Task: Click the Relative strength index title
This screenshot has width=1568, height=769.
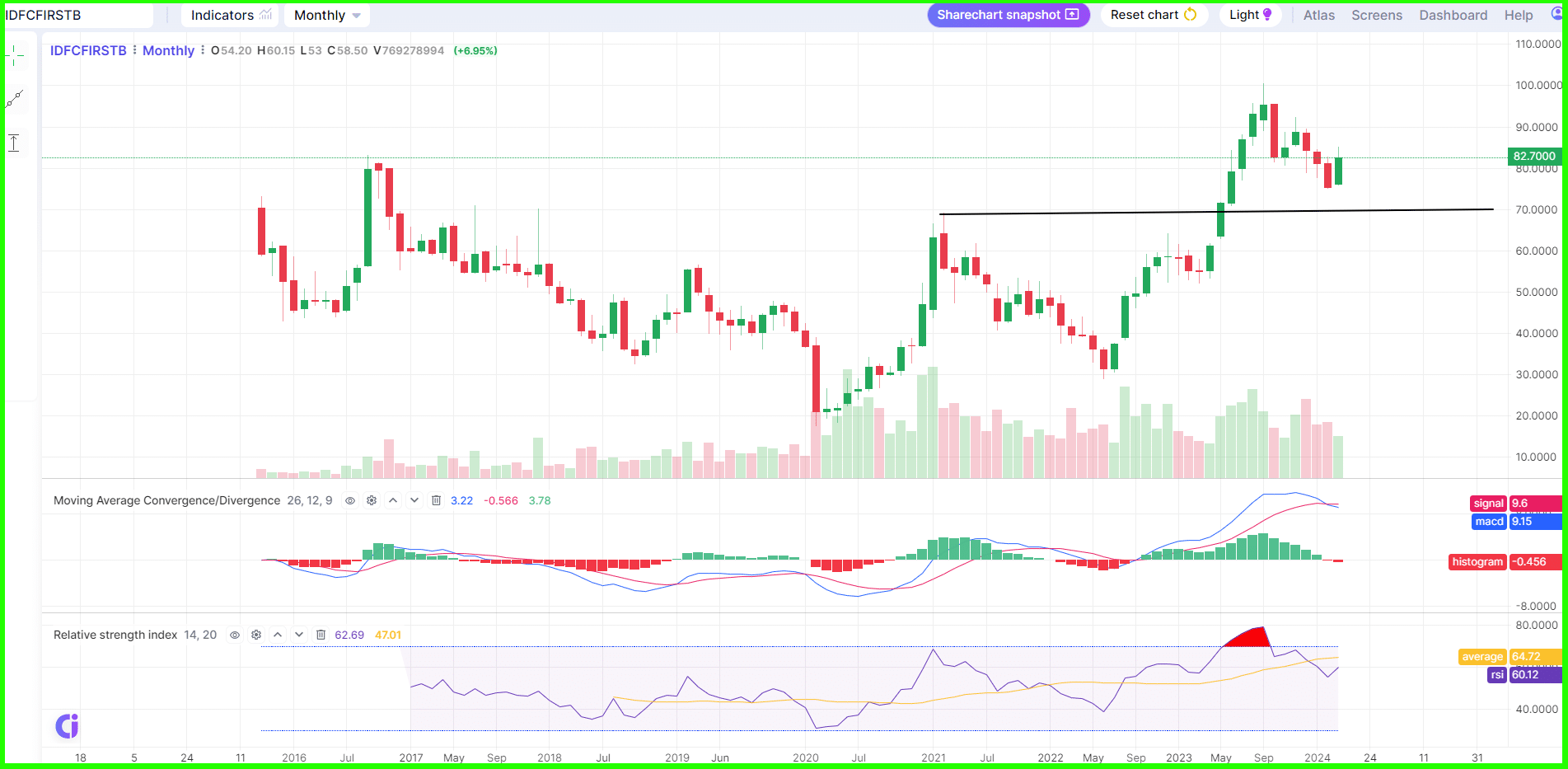Action: tap(115, 635)
